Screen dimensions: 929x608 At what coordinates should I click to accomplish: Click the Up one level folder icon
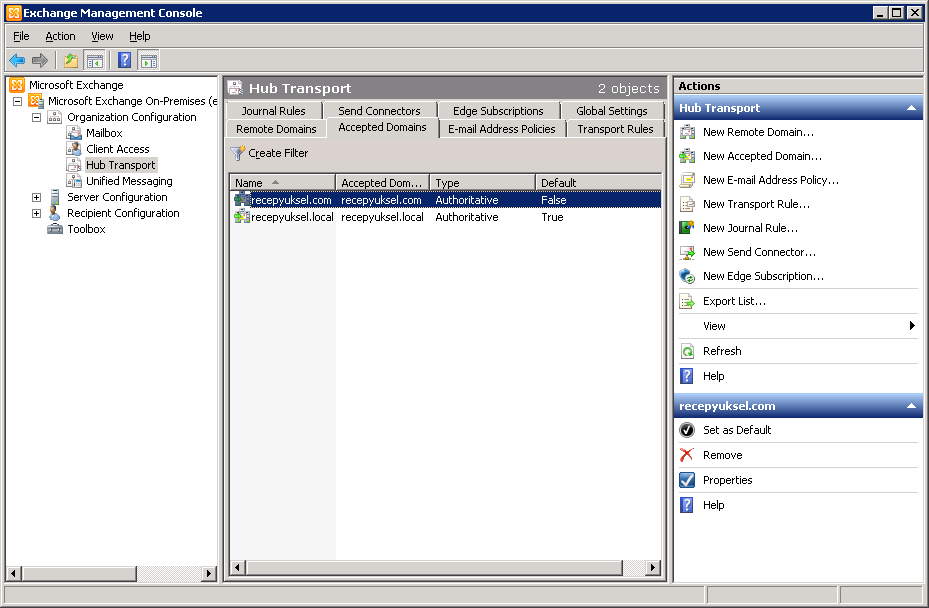71,60
